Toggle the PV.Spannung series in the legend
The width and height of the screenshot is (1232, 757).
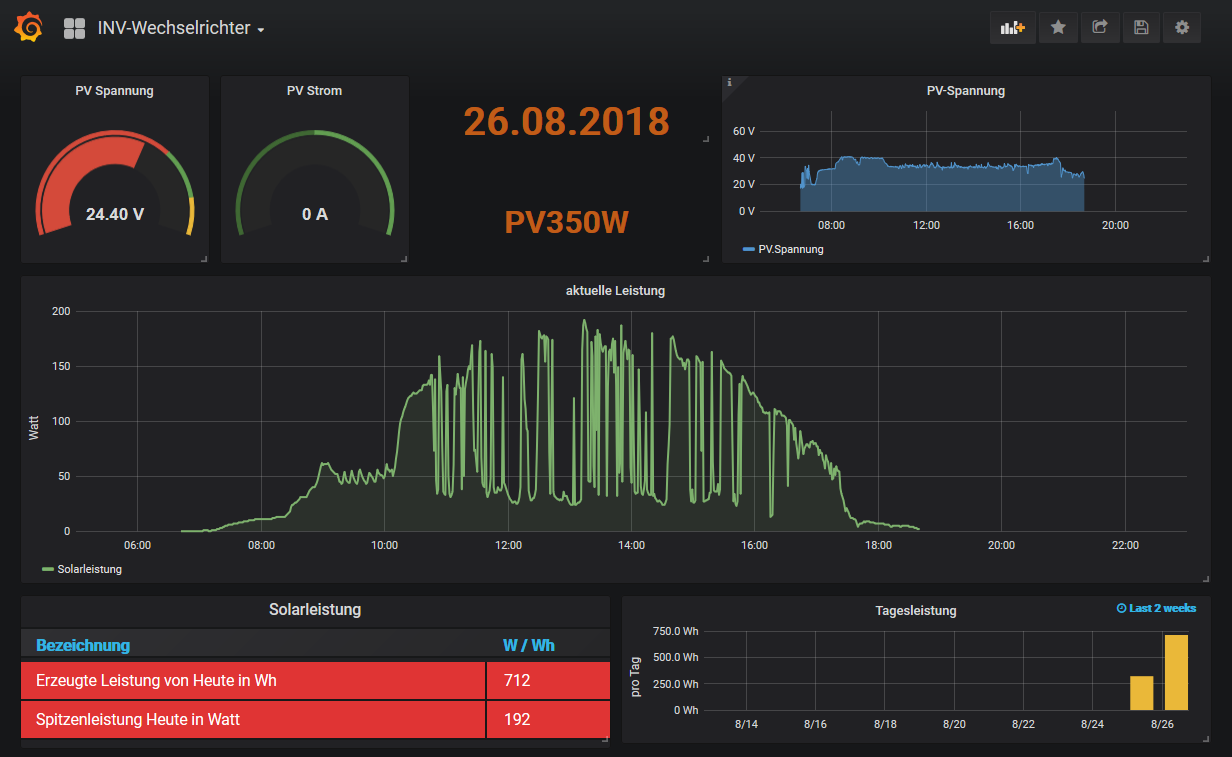790,249
